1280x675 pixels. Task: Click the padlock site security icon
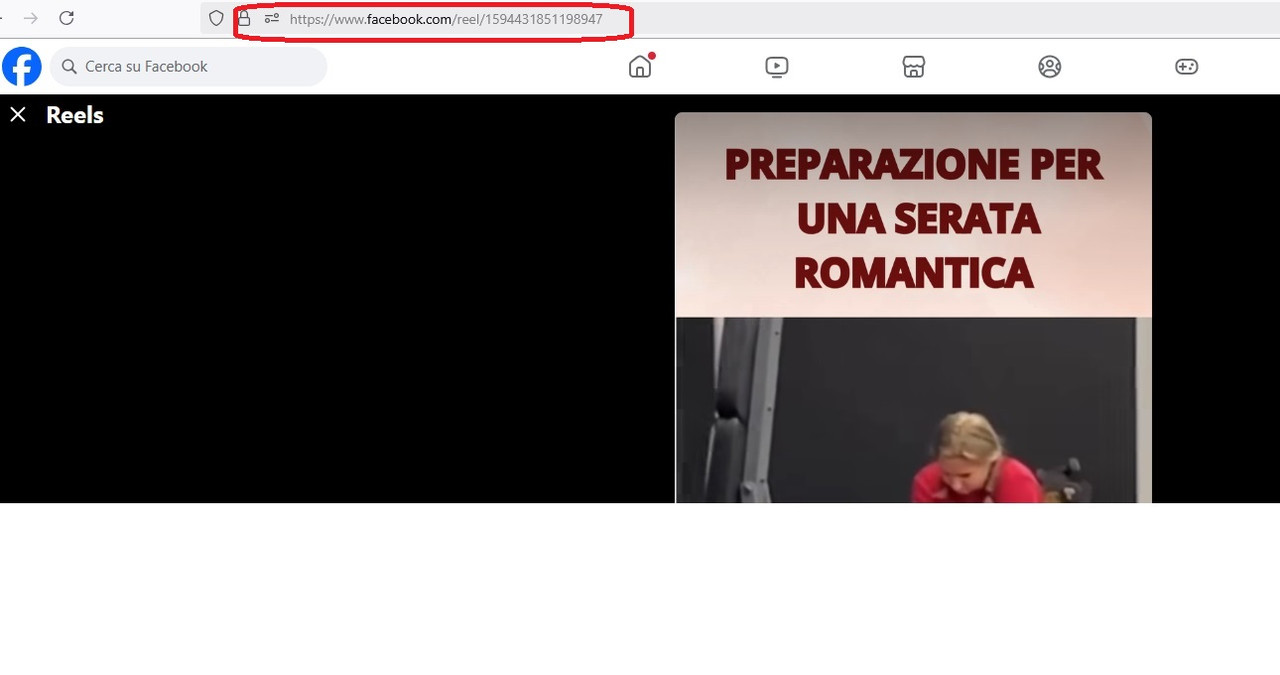244,18
